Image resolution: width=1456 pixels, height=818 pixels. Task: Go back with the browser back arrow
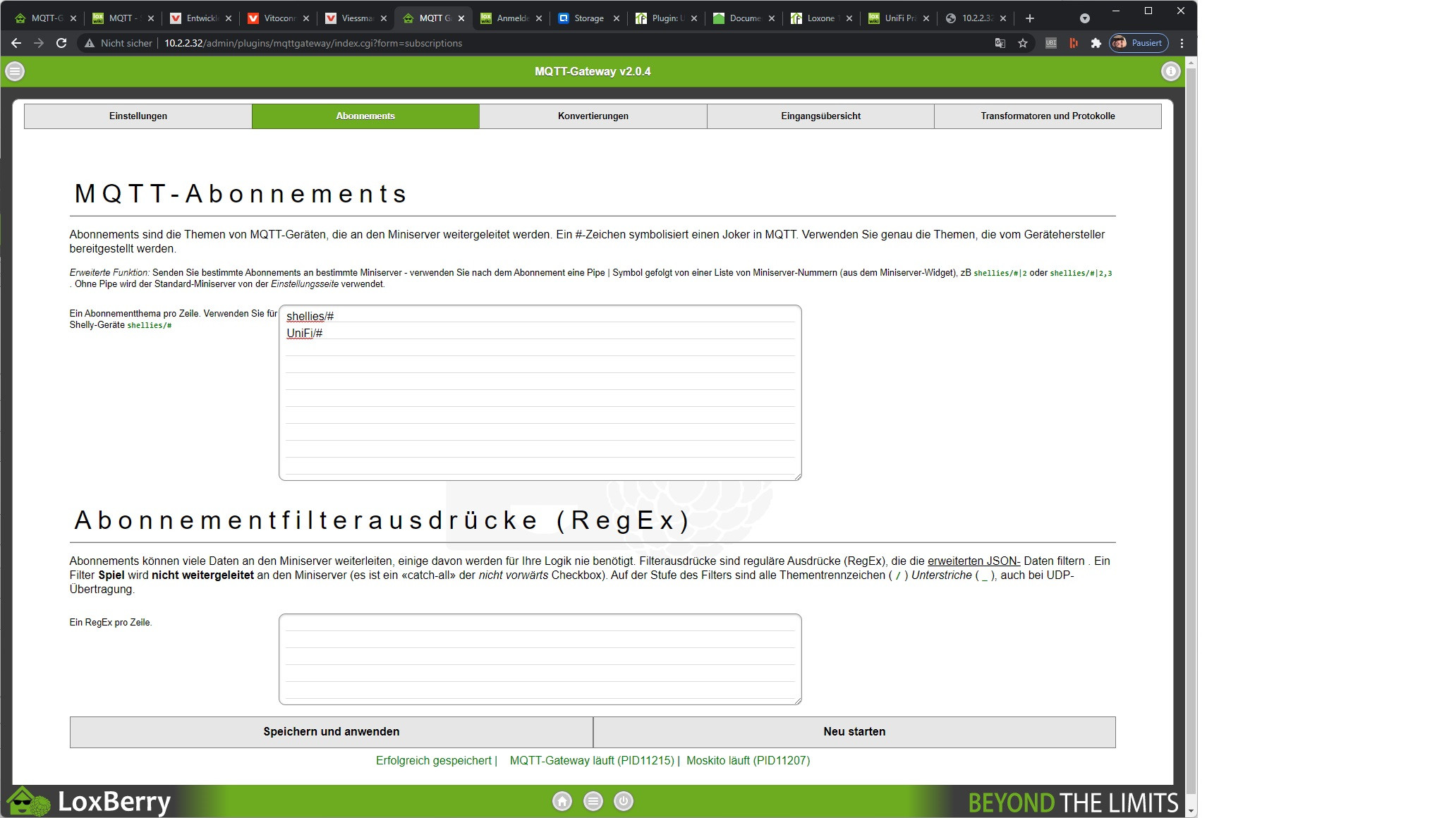coord(16,43)
